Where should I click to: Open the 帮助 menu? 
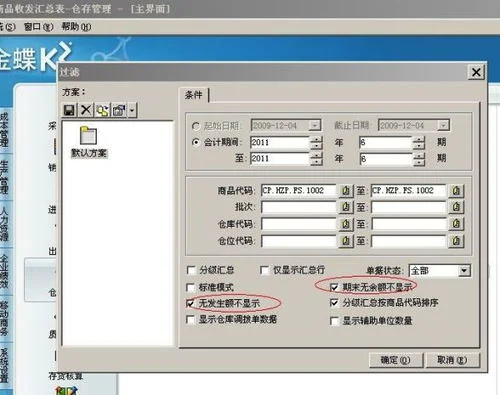point(76,27)
